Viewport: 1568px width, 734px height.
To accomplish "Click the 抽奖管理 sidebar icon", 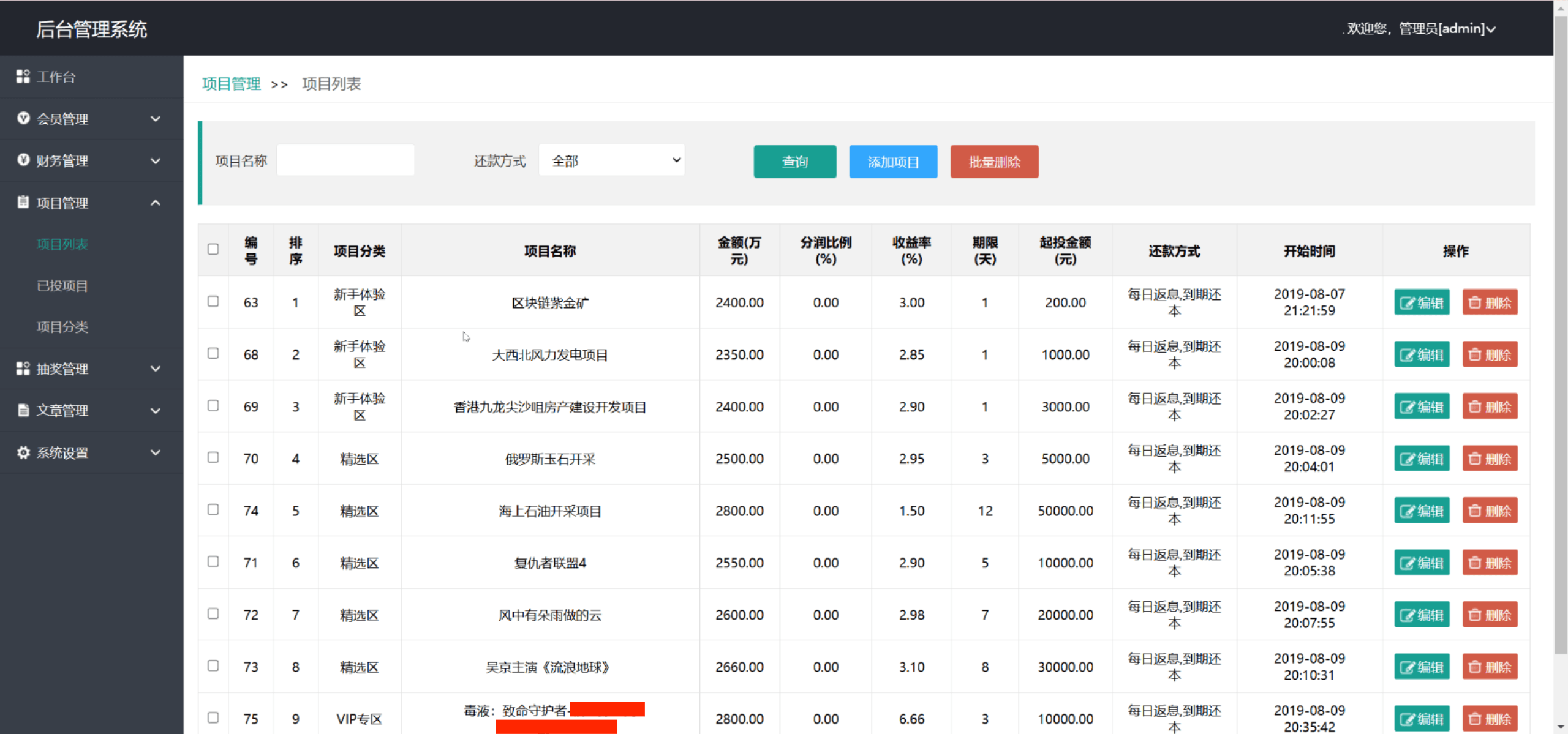I will [x=23, y=369].
